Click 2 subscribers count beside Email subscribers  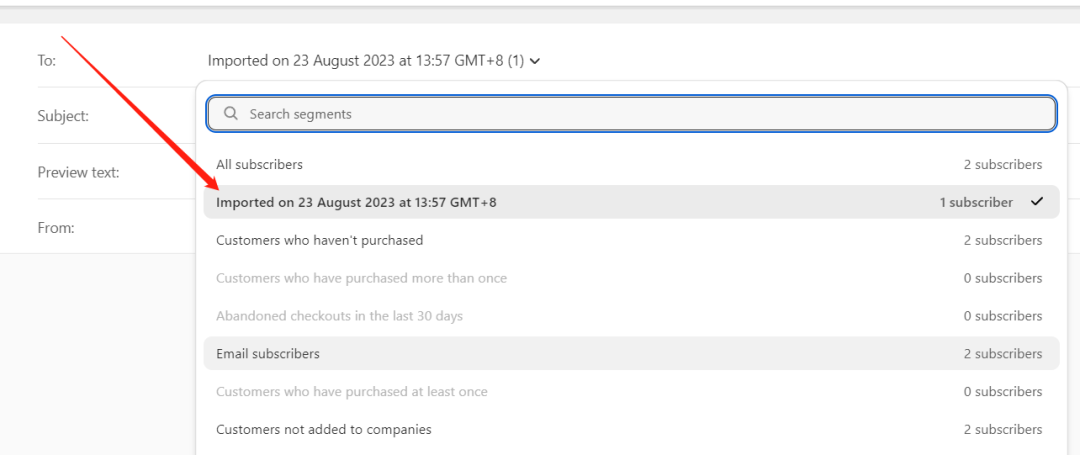pos(1003,354)
